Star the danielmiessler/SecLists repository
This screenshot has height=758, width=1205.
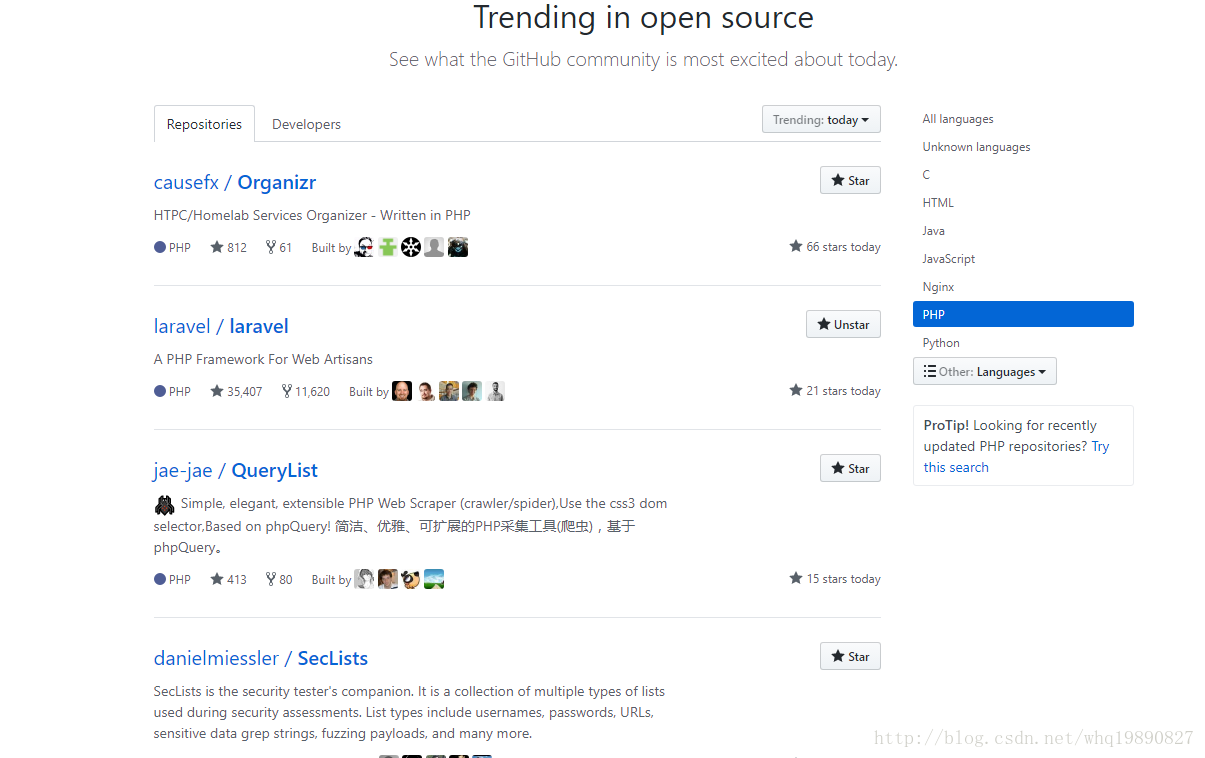coord(850,656)
